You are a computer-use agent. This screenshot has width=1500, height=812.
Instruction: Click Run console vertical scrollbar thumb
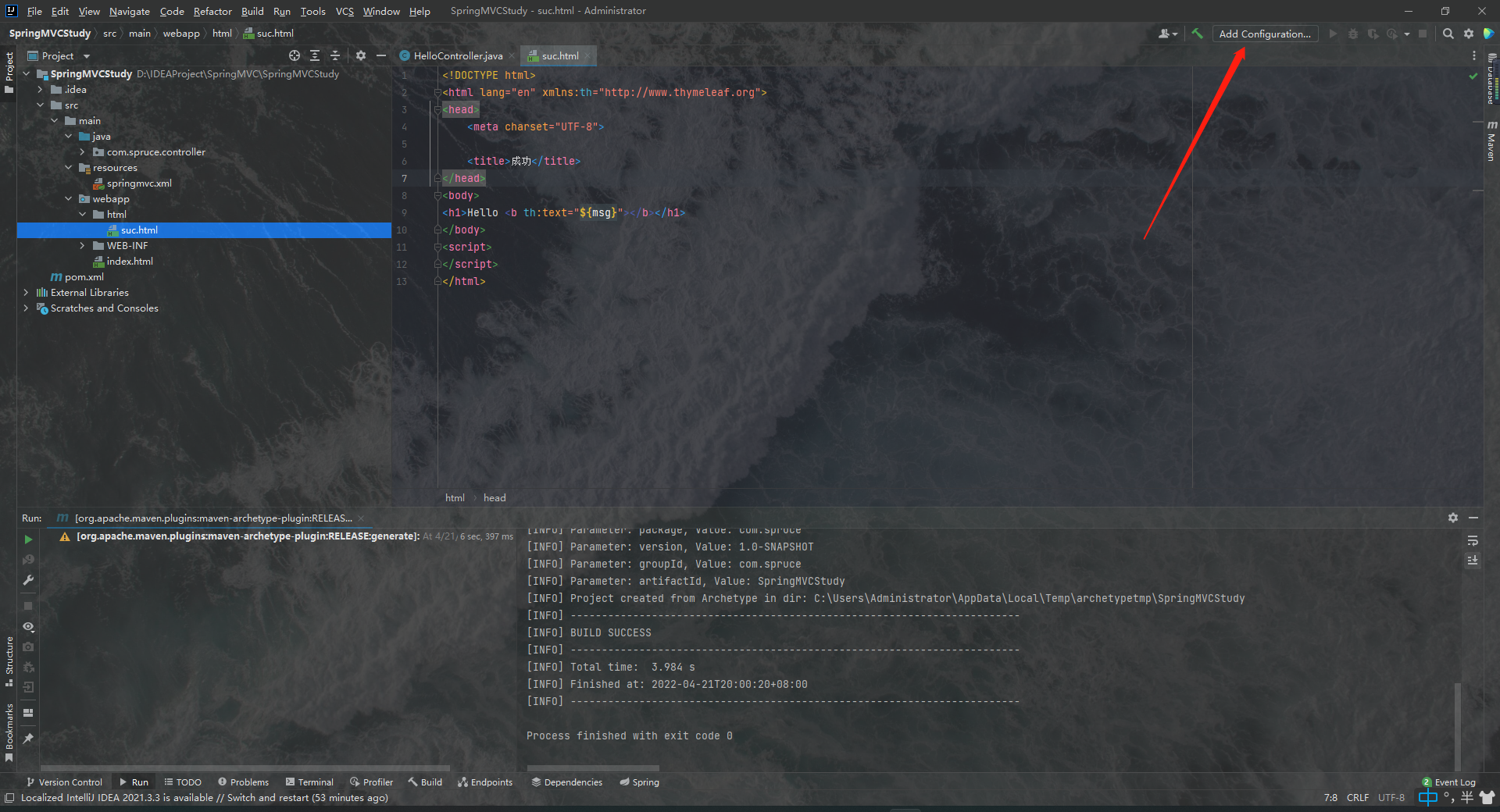pyautogui.click(x=1458, y=726)
